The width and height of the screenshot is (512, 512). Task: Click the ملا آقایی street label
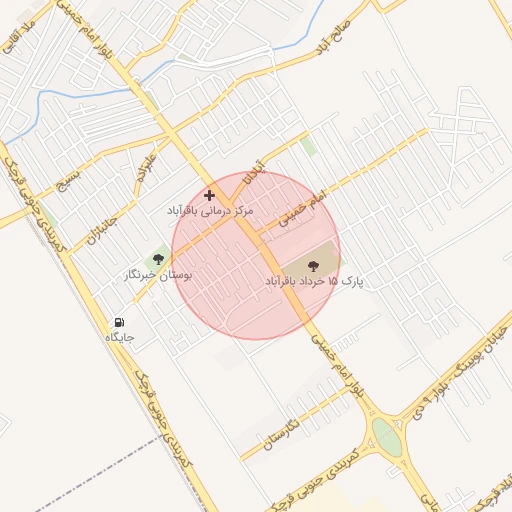(18, 37)
